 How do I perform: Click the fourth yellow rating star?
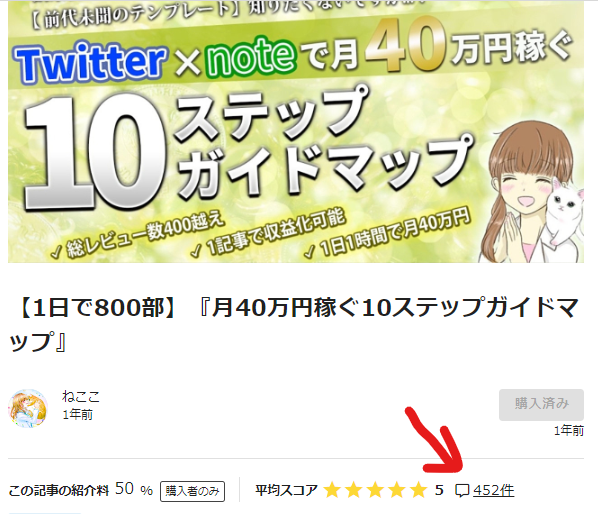[x=397, y=490]
